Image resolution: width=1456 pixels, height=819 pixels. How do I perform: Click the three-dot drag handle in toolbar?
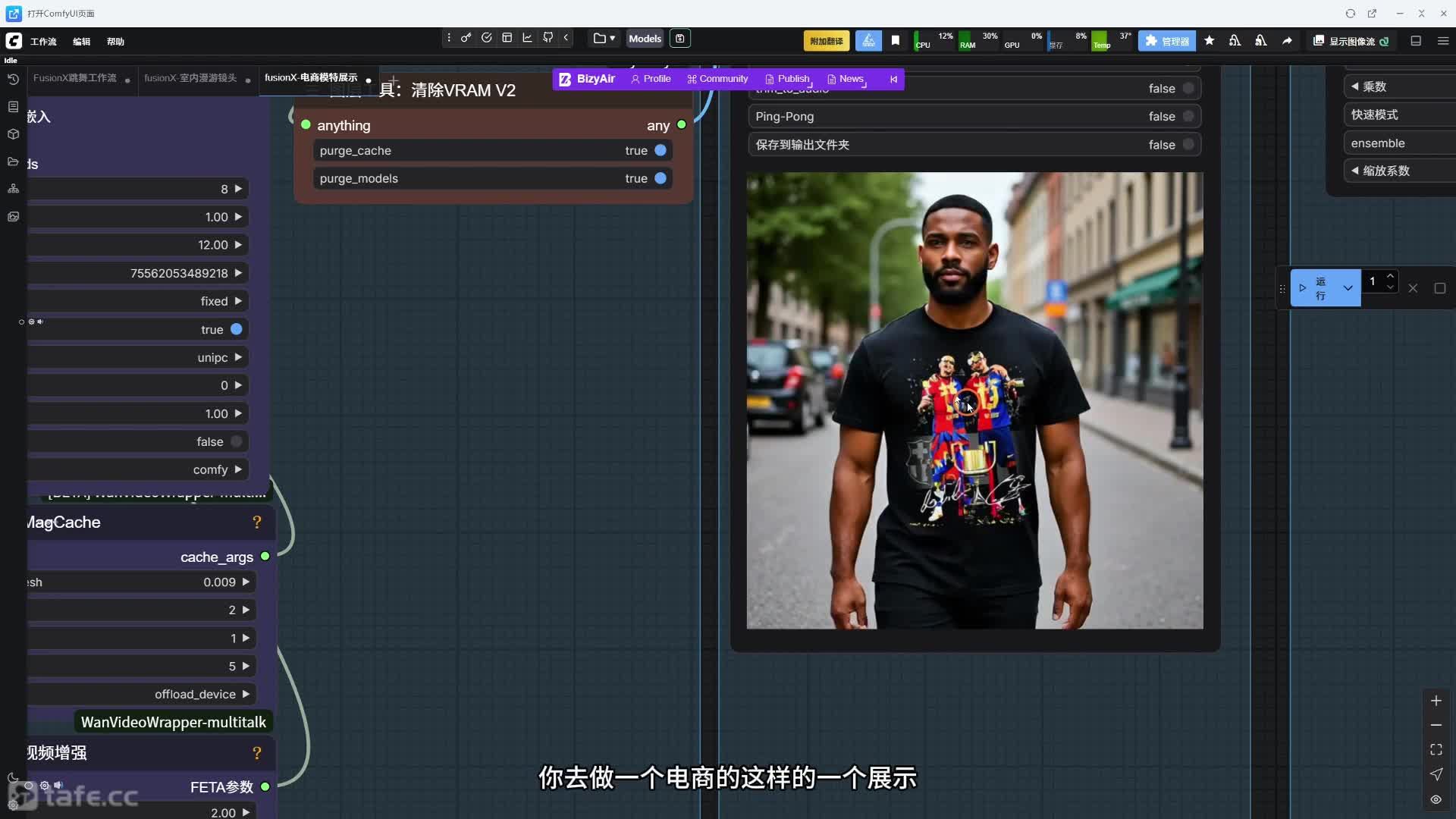coord(449,38)
